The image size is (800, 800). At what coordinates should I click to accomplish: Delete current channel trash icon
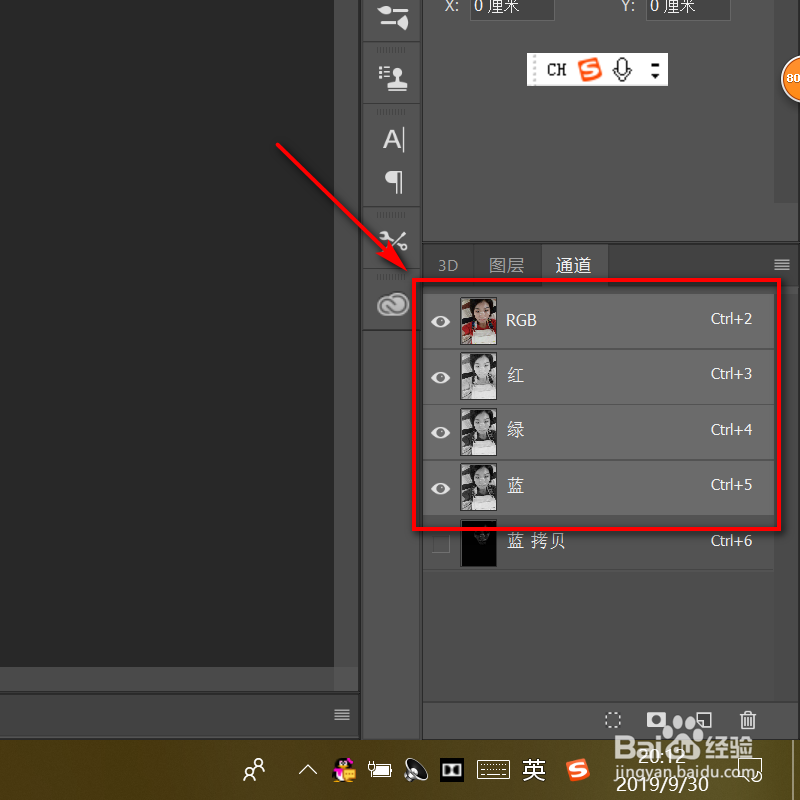tap(747, 720)
